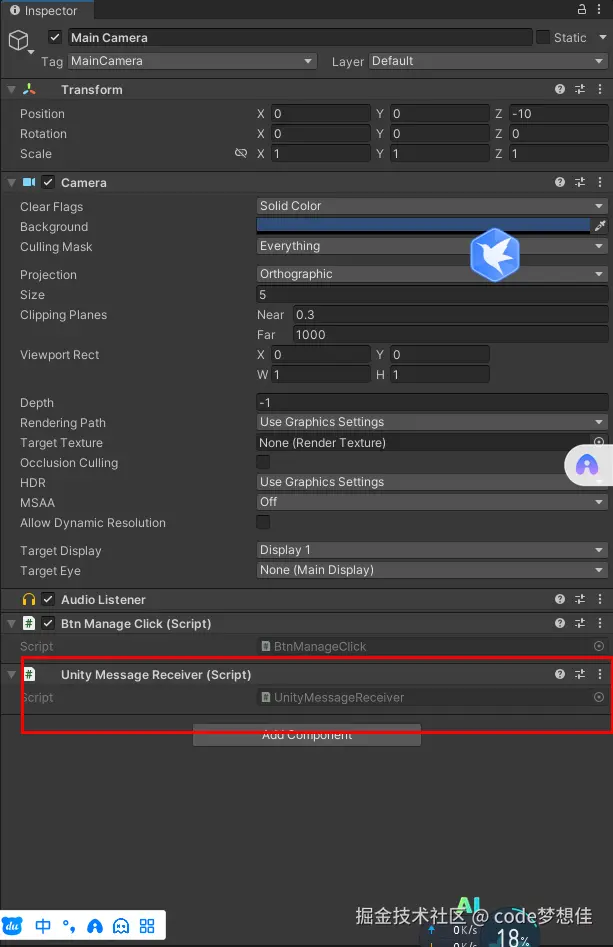This screenshot has height=947, width=613.
Task: Disable the Camera component checkbox
Action: 48,182
